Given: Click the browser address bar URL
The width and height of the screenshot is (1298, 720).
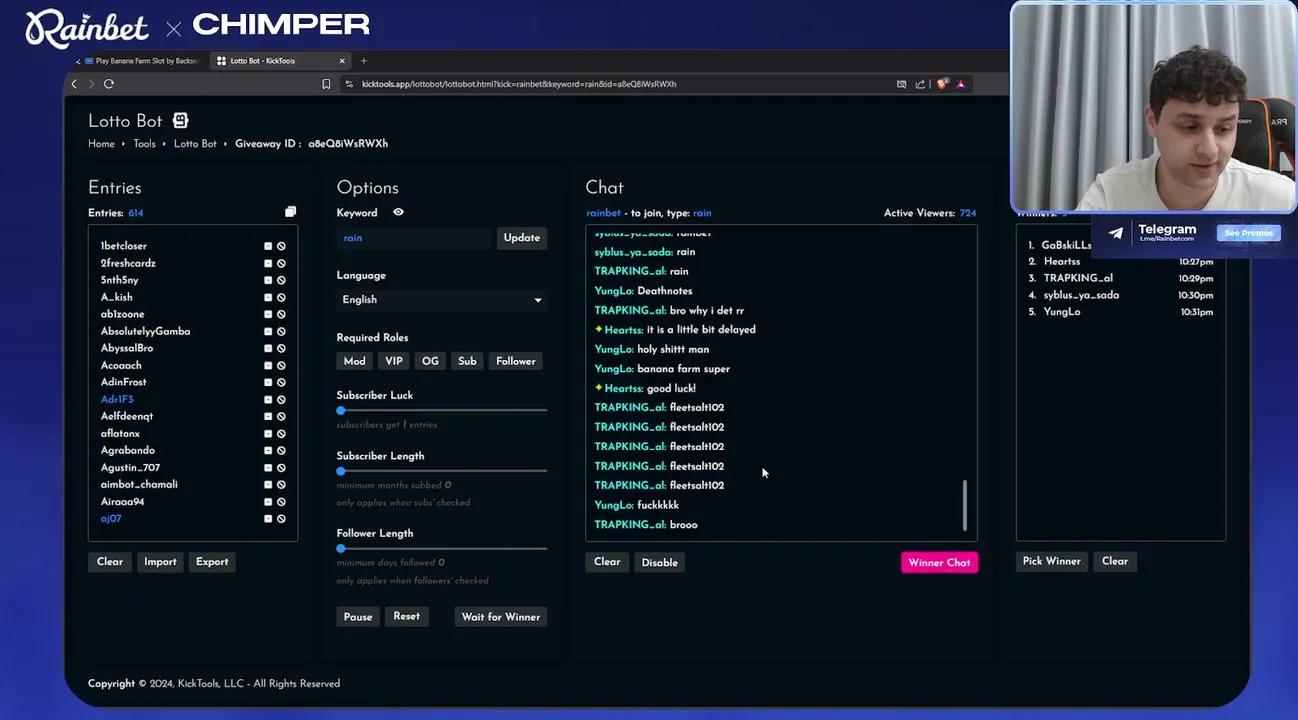Looking at the screenshot, I should coord(519,84).
